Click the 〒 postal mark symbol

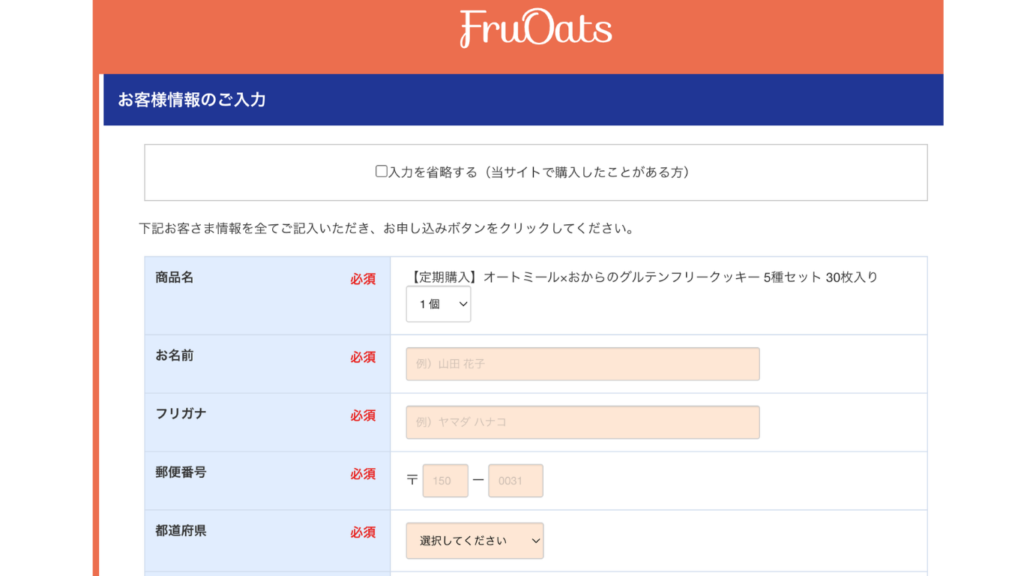point(412,481)
